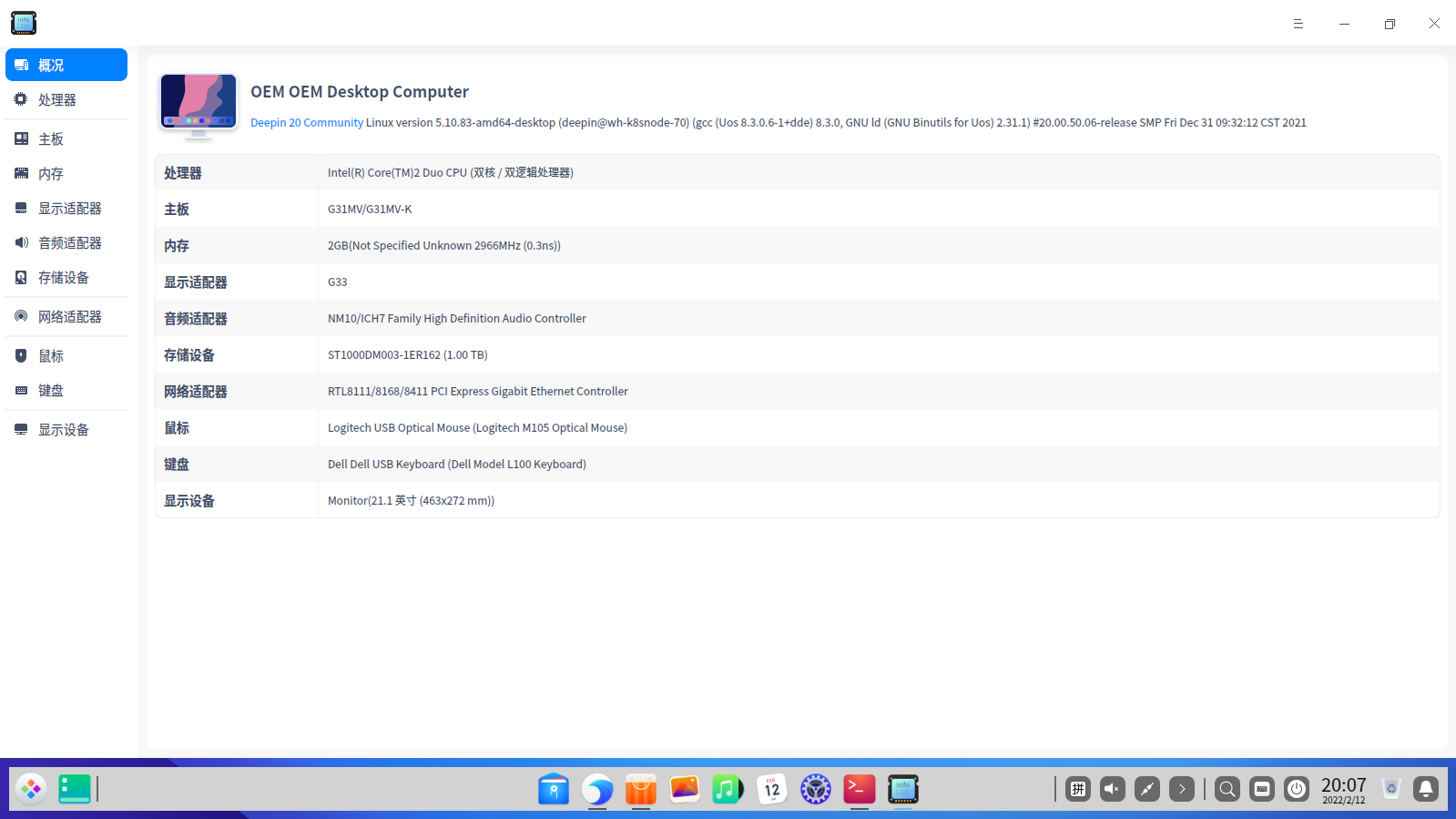Open the notification bell icon

(x=1426, y=789)
